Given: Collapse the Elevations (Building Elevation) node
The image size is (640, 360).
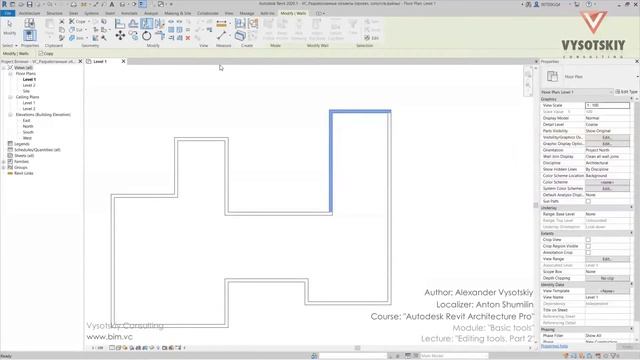Looking at the screenshot, I should coord(10,115).
